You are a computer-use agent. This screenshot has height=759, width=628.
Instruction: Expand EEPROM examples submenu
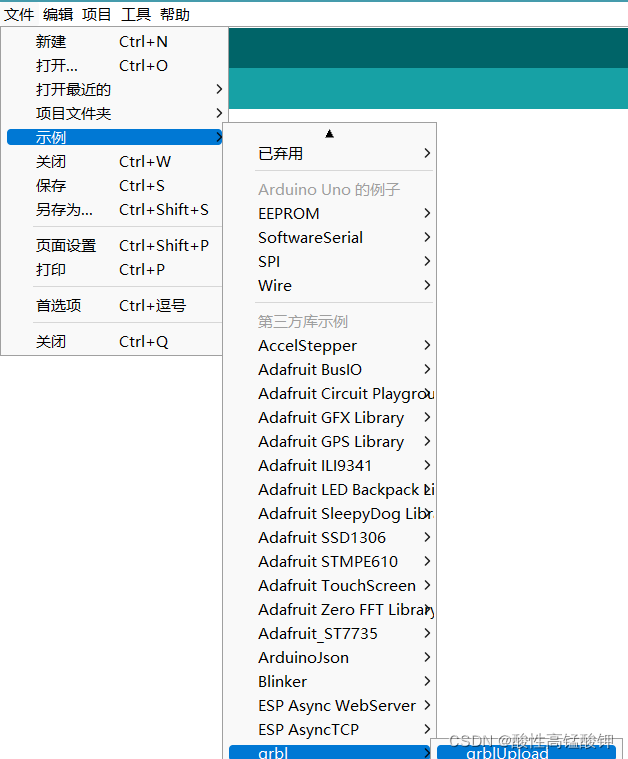(x=331, y=213)
